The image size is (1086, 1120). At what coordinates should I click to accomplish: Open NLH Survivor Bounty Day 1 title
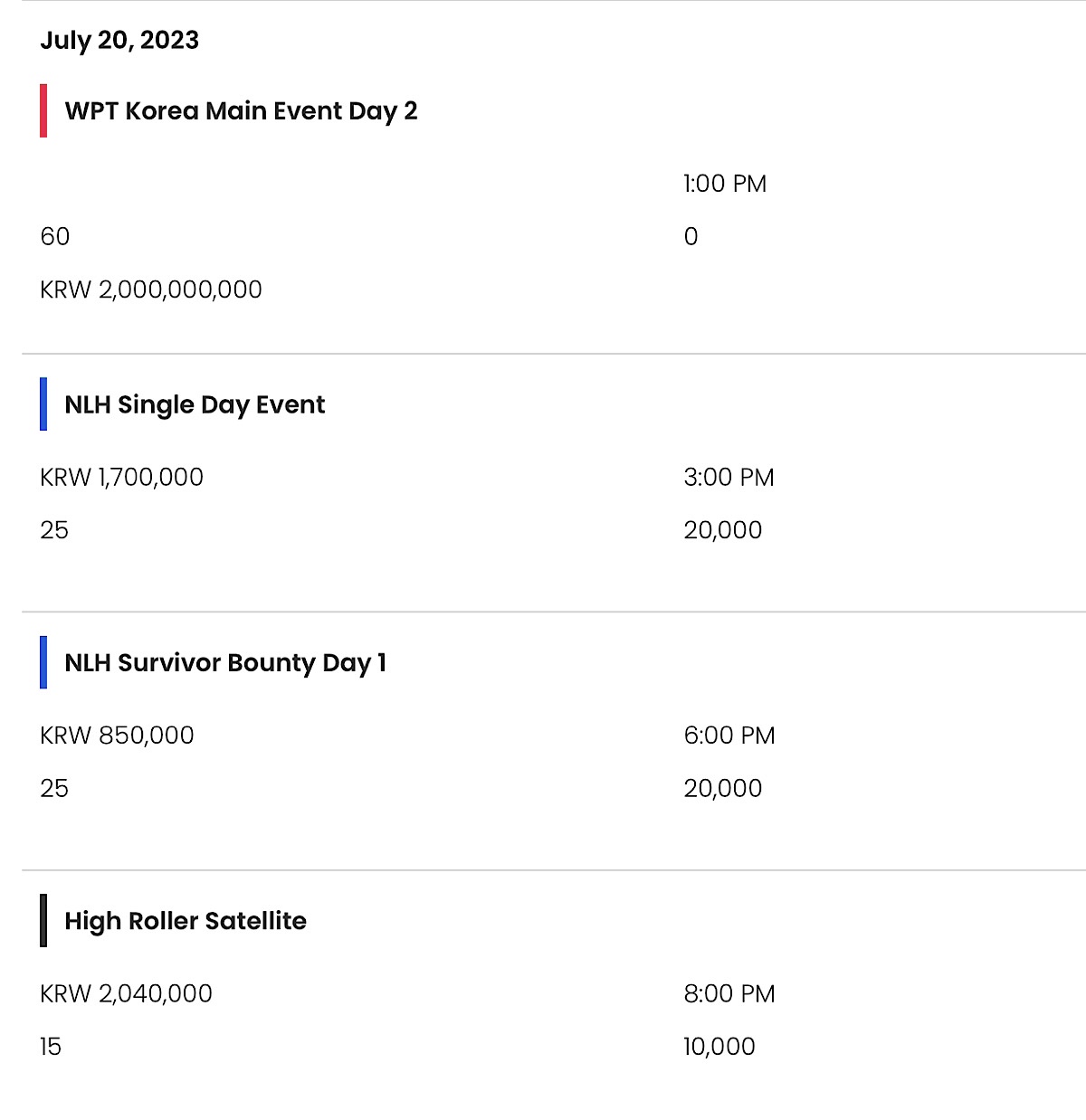click(225, 663)
